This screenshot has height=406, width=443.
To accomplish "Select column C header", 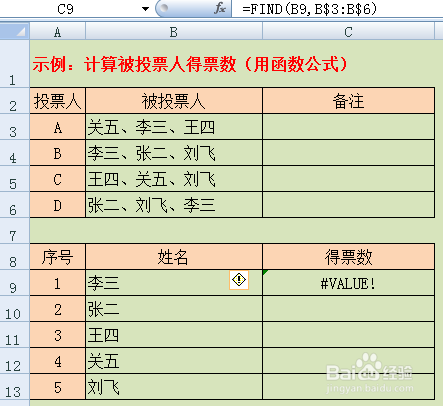I will pos(348,31).
